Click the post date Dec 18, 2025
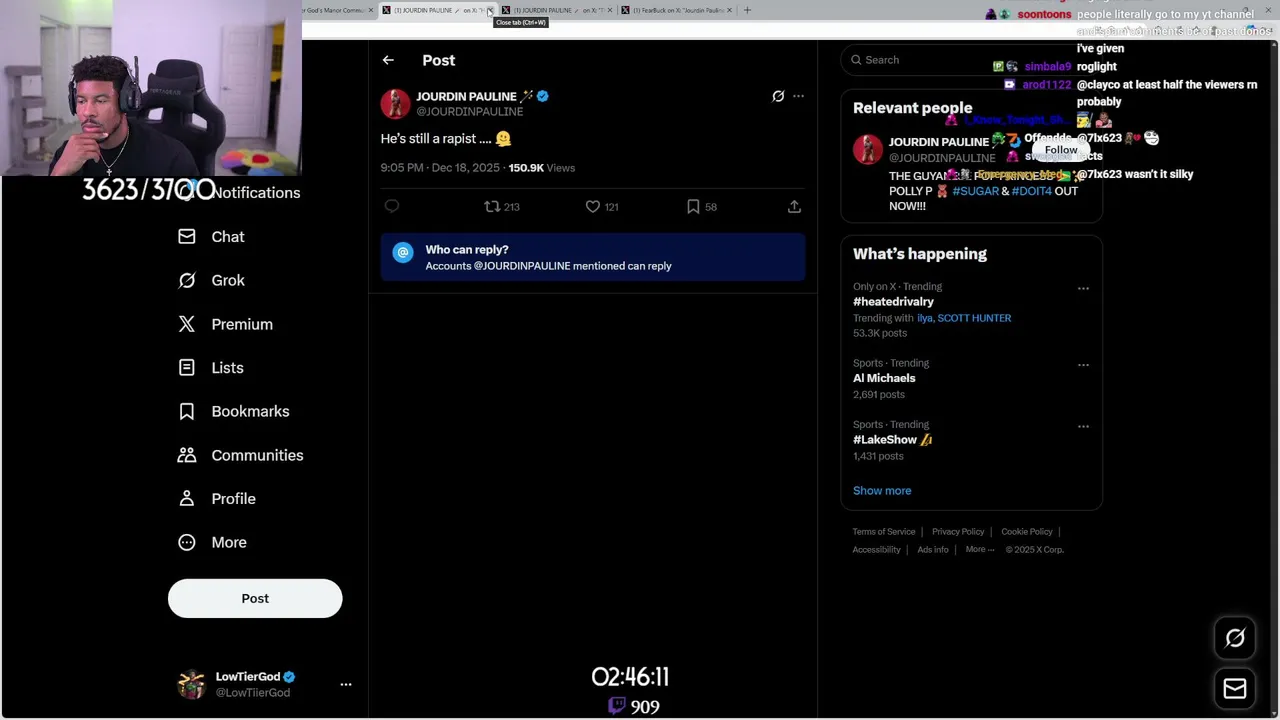1280x720 pixels. point(466,168)
